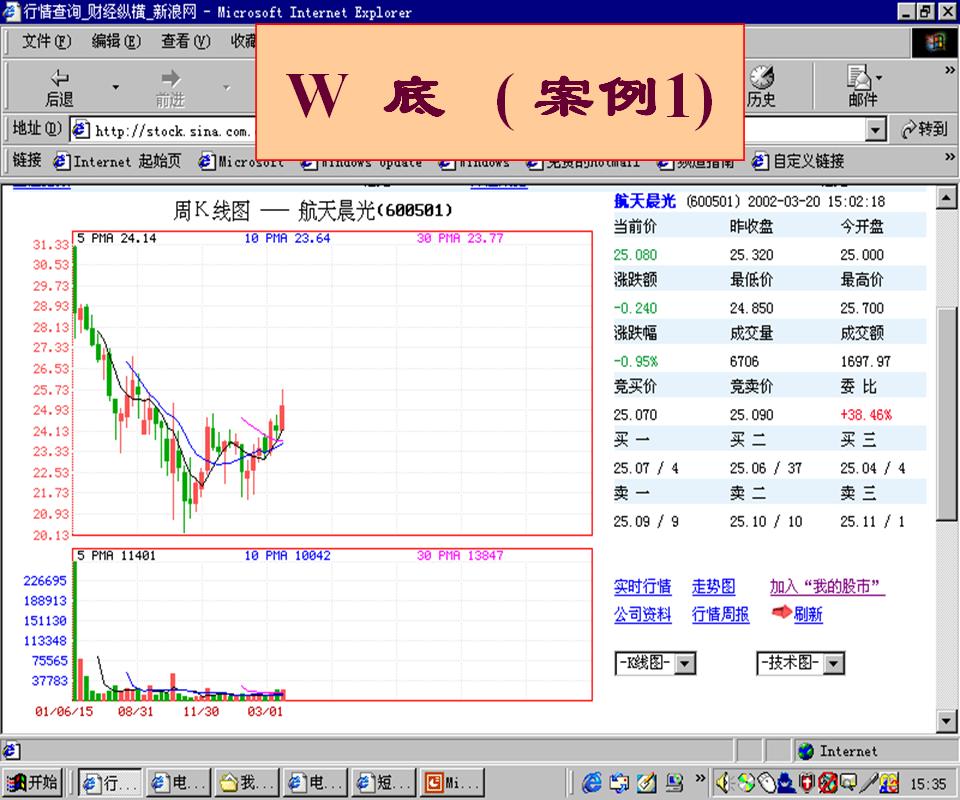The image size is (960, 800).
Task: Expand the links bar overflow chevron
Action: tap(950, 157)
